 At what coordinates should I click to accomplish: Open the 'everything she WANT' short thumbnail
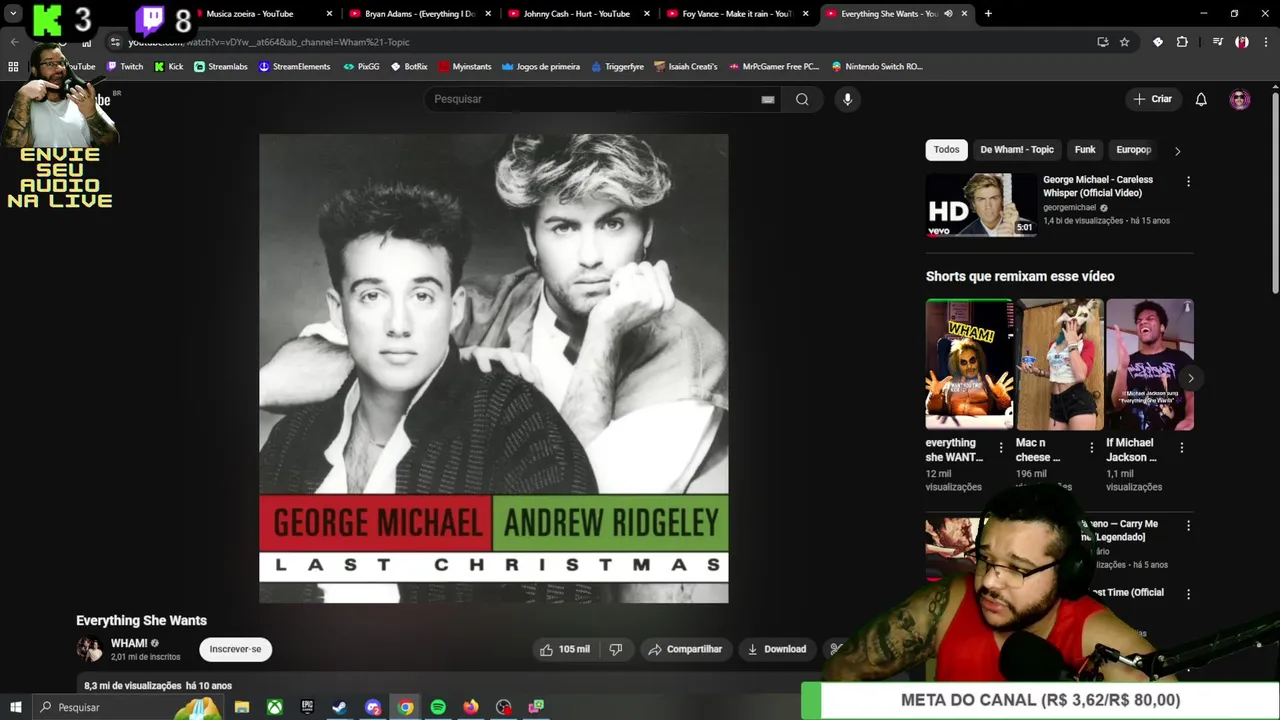point(969,364)
